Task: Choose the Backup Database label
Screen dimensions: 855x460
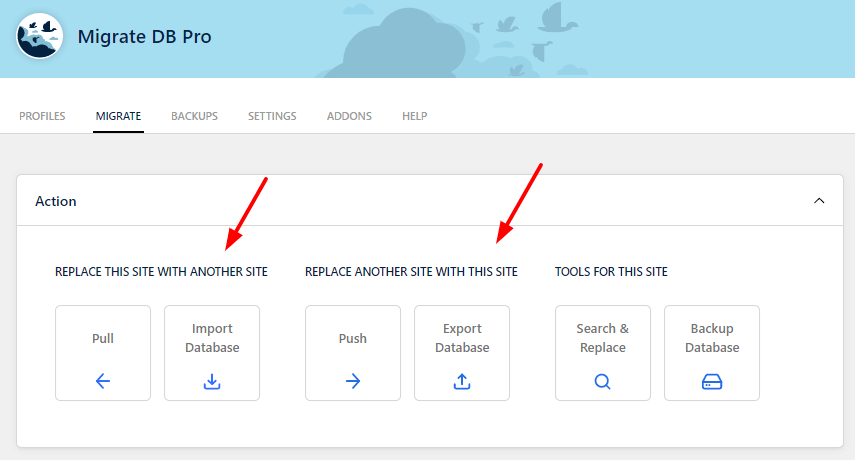Action: click(x=712, y=338)
